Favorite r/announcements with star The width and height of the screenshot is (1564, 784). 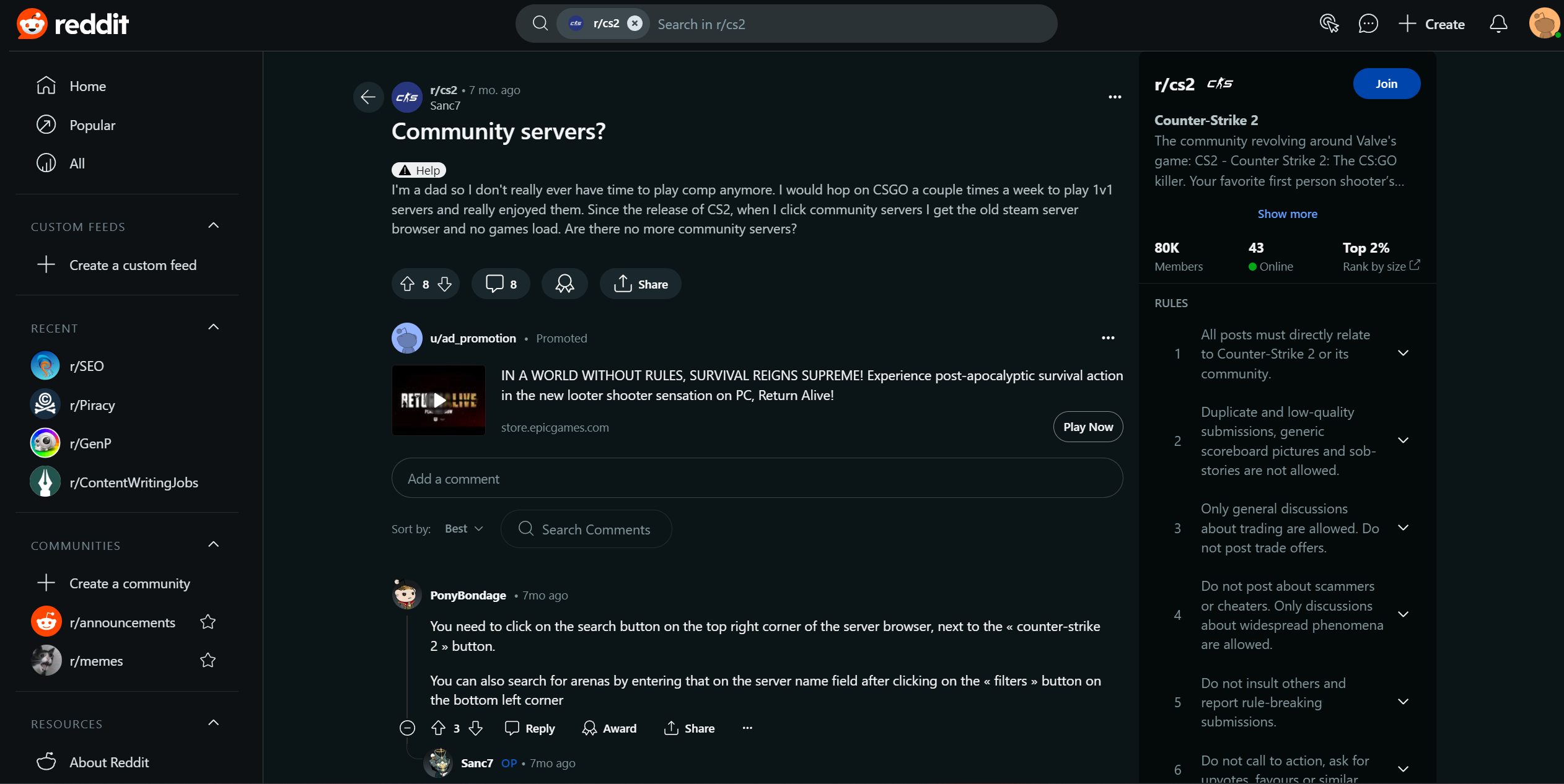(208, 622)
